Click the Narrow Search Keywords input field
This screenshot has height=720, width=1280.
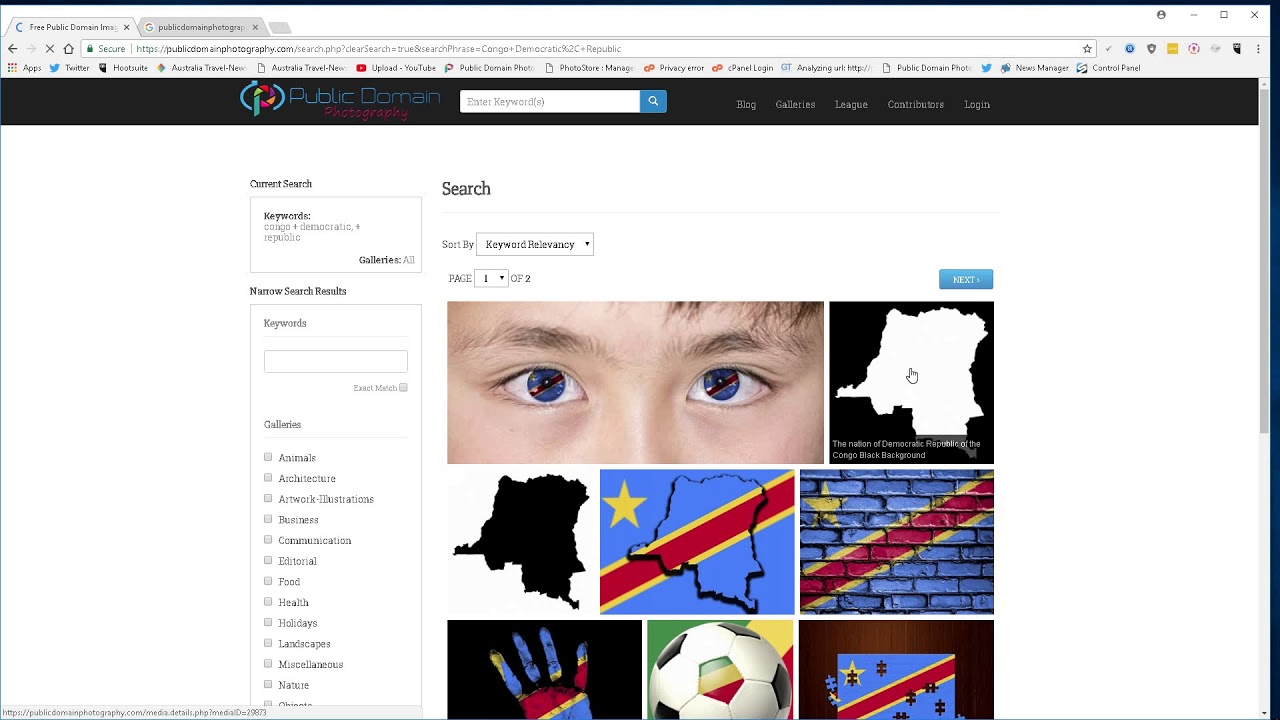[336, 361]
